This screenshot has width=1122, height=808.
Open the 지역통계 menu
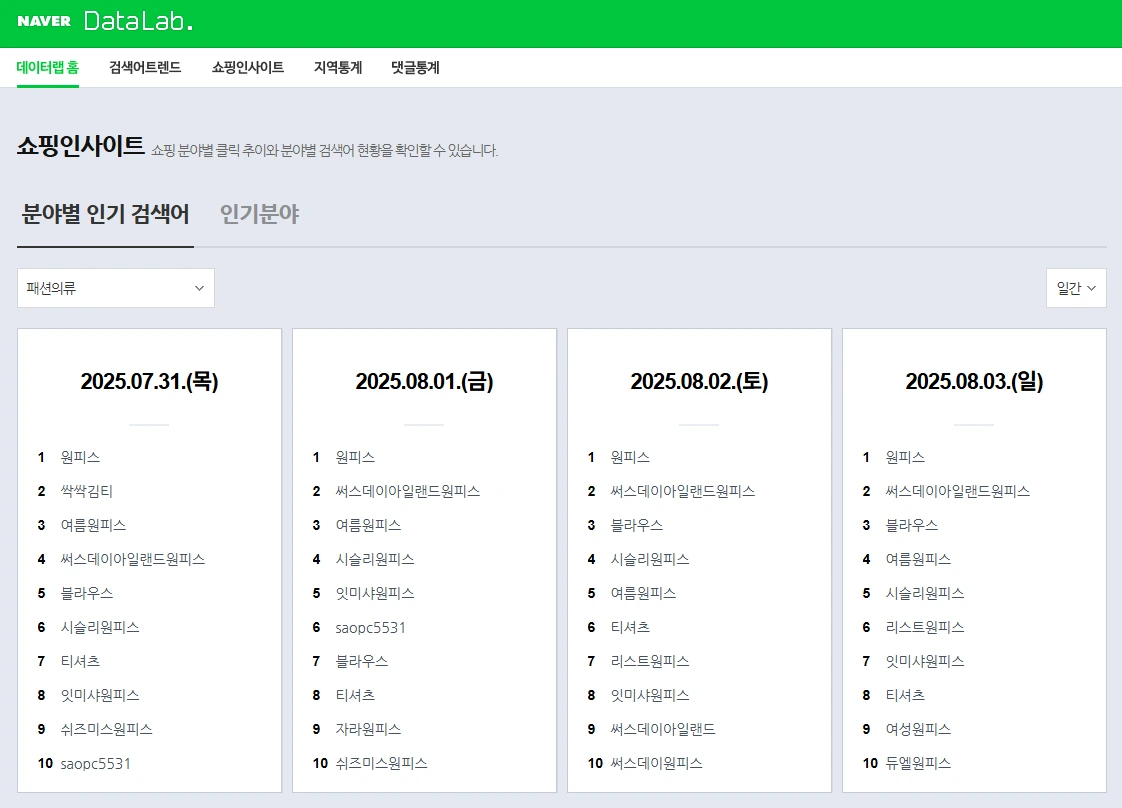point(338,67)
